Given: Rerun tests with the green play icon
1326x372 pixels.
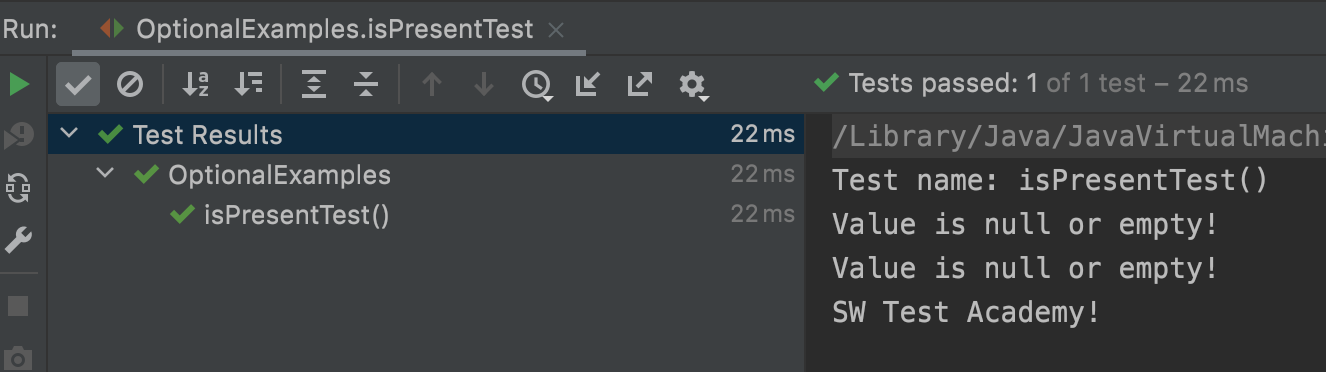Looking at the screenshot, I should [19, 85].
